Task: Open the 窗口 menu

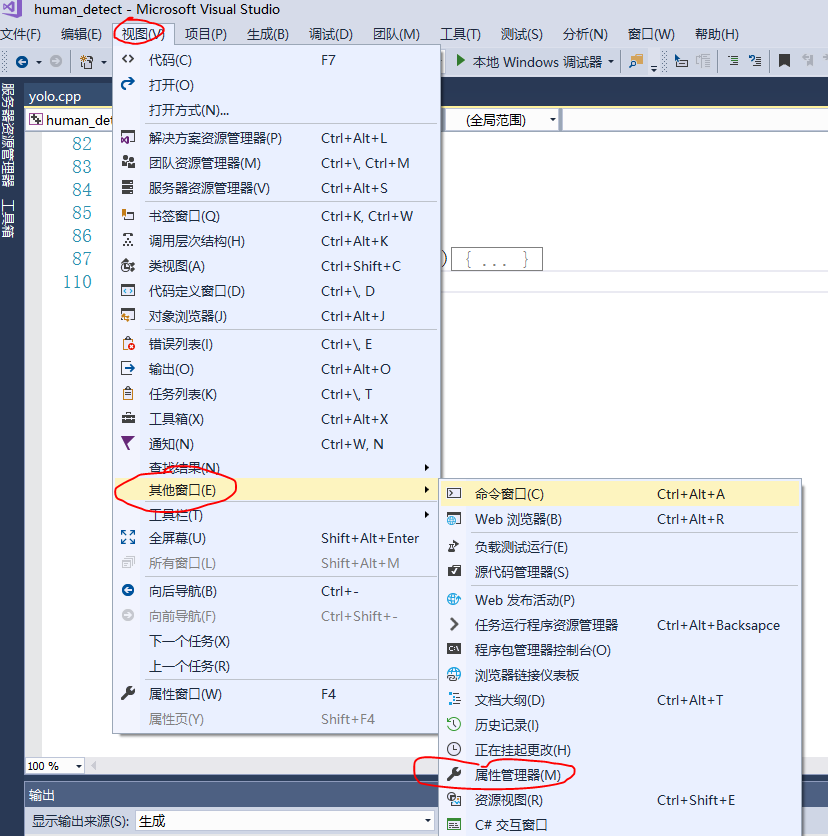Action: click(651, 35)
